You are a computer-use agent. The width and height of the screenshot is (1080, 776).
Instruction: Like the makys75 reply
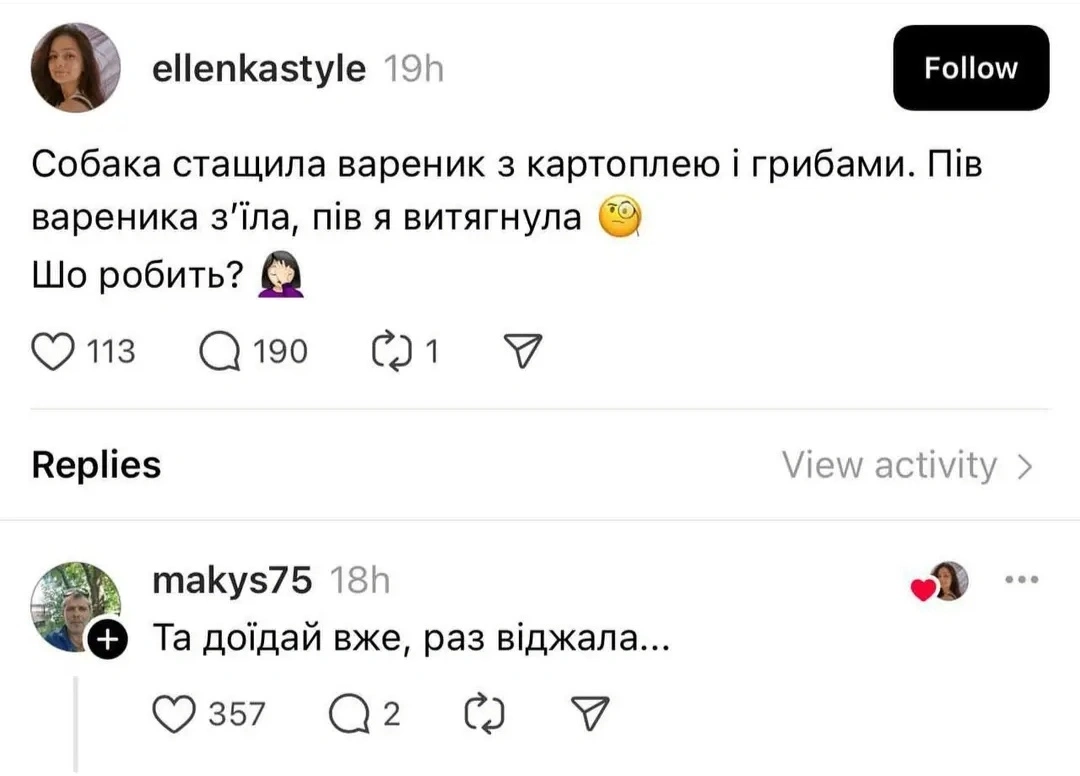[x=176, y=713]
